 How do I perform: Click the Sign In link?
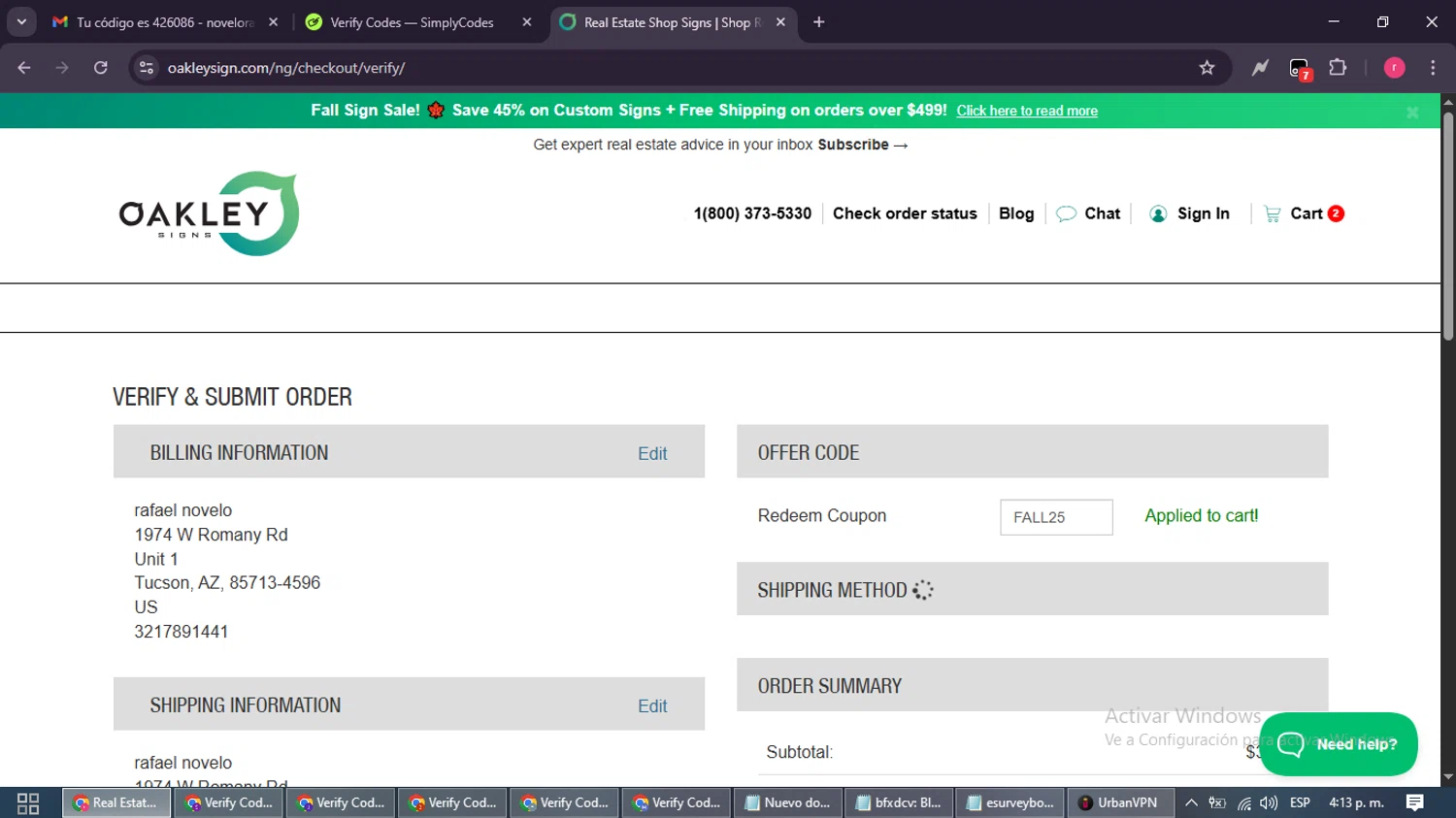[x=1189, y=213]
